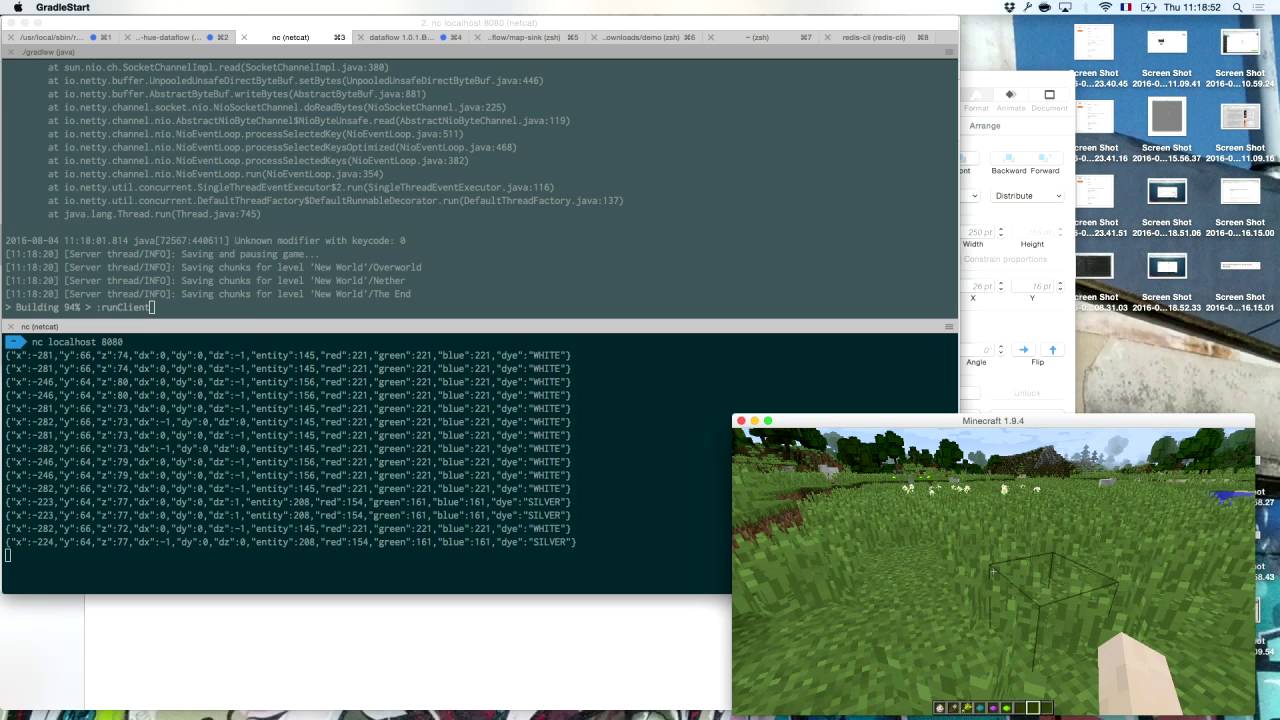
Task: Click the last JSON line with entity 208 SILVER
Action: [291, 542]
